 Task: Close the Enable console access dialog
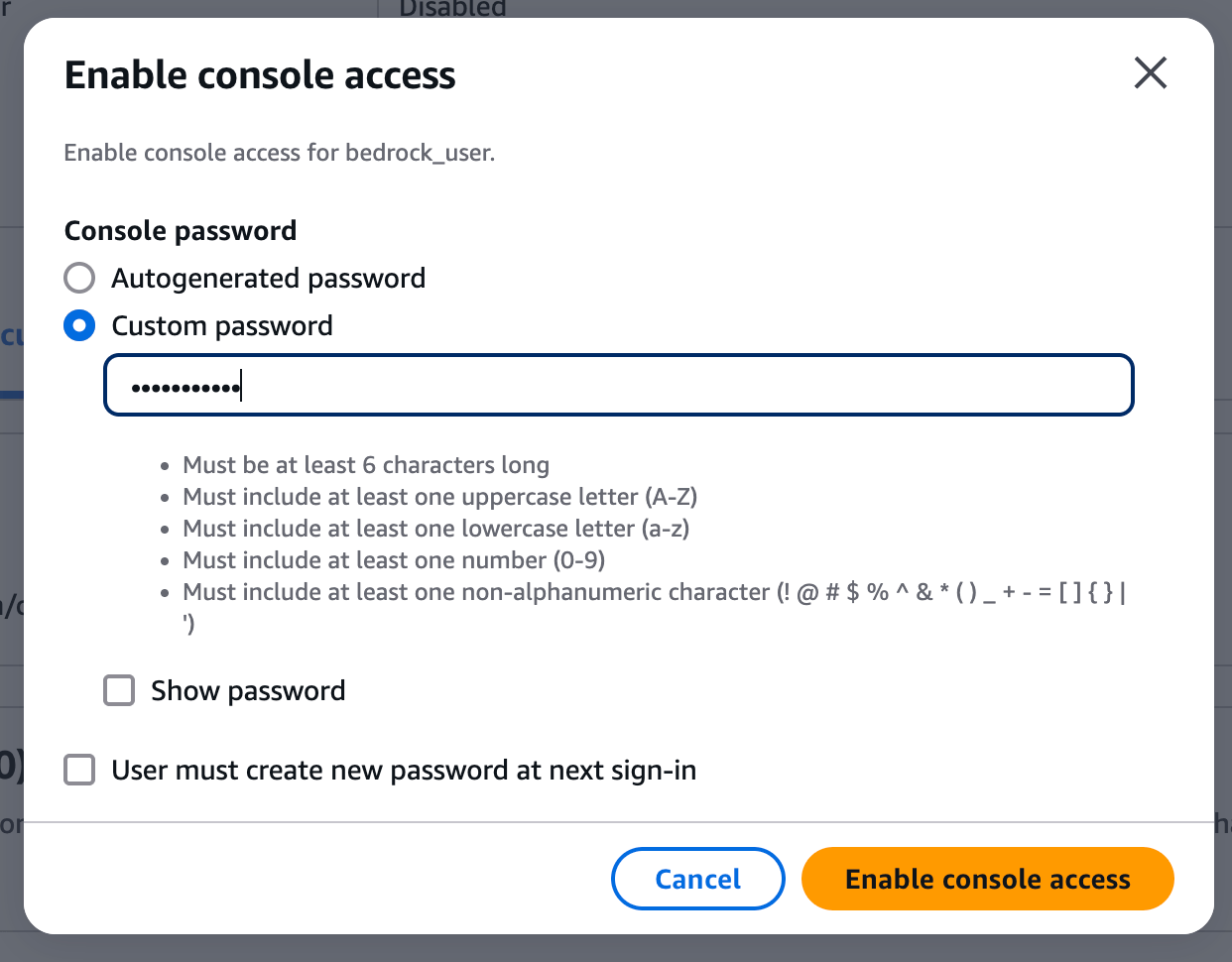(1150, 72)
